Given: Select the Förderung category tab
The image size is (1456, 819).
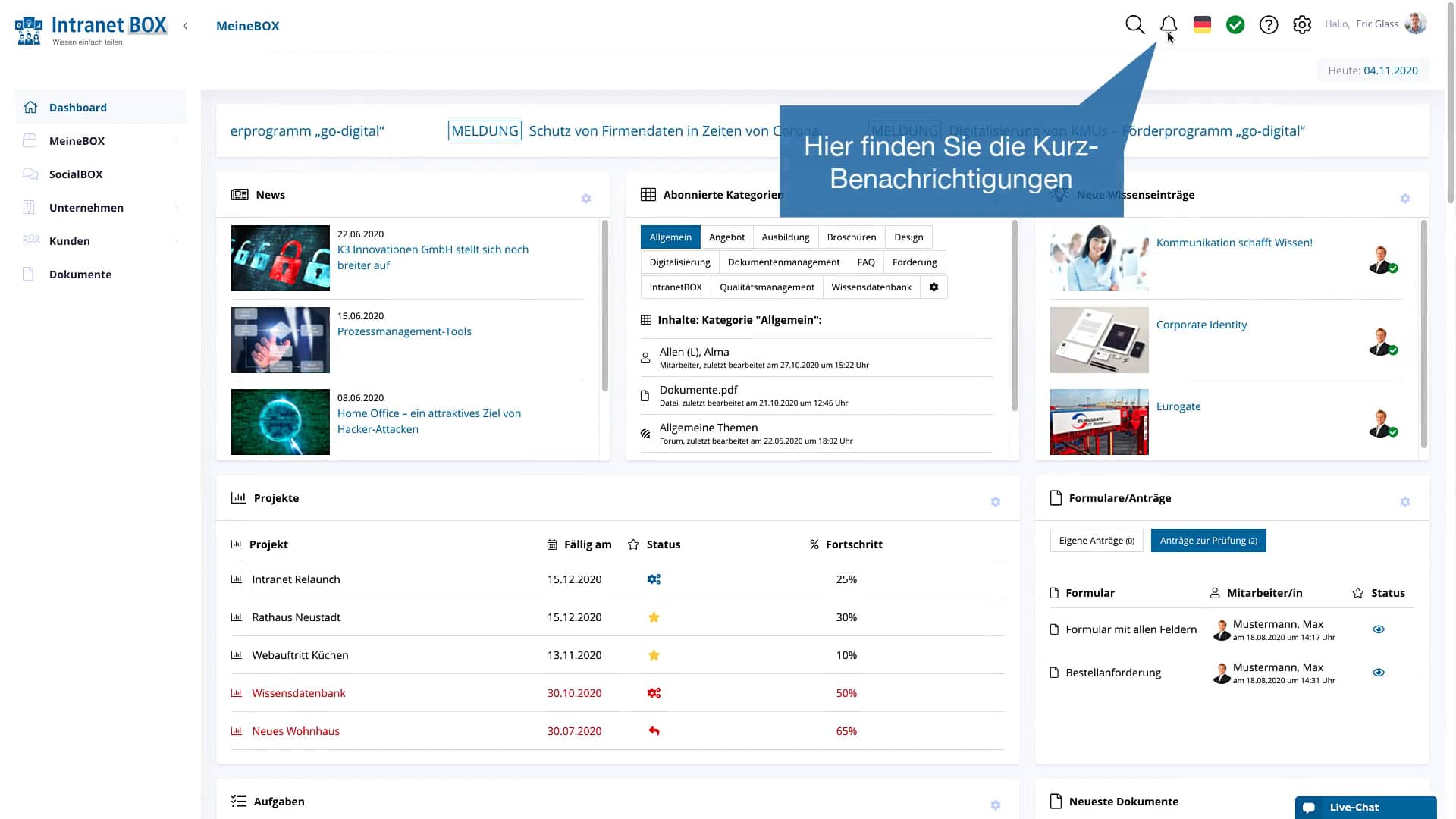Looking at the screenshot, I should [915, 262].
